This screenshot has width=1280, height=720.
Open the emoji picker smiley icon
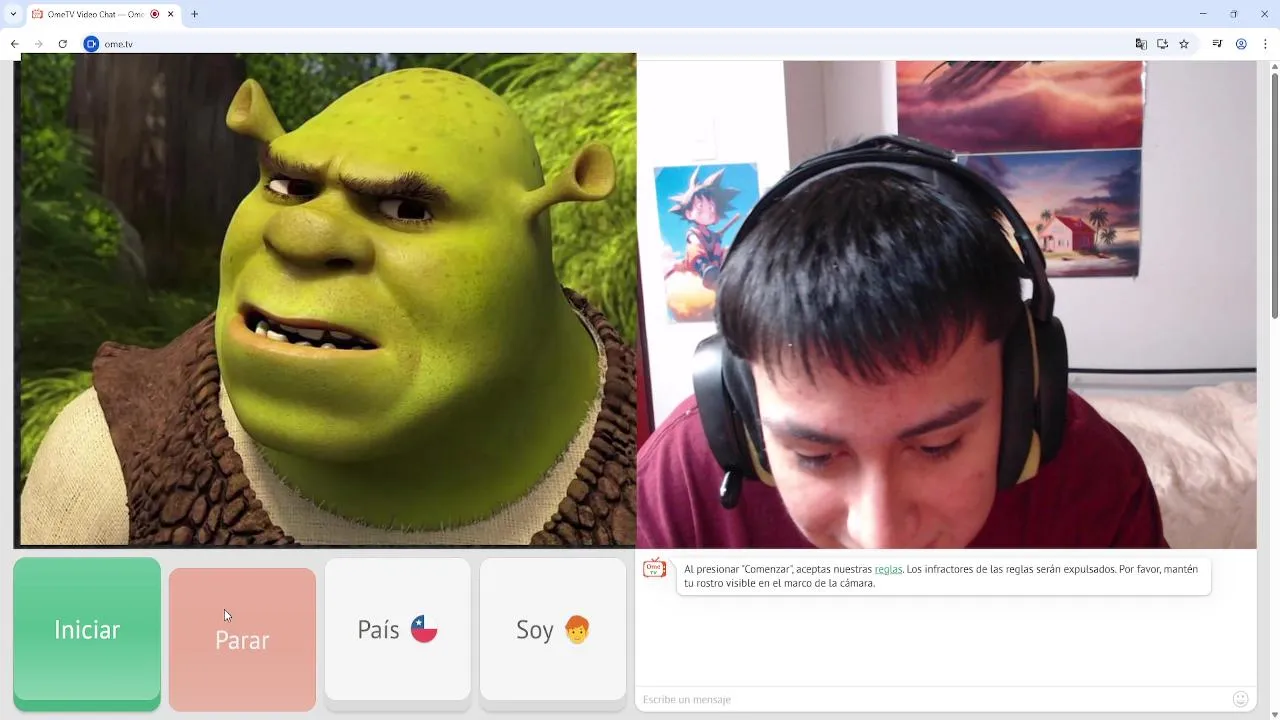pyautogui.click(x=1241, y=699)
